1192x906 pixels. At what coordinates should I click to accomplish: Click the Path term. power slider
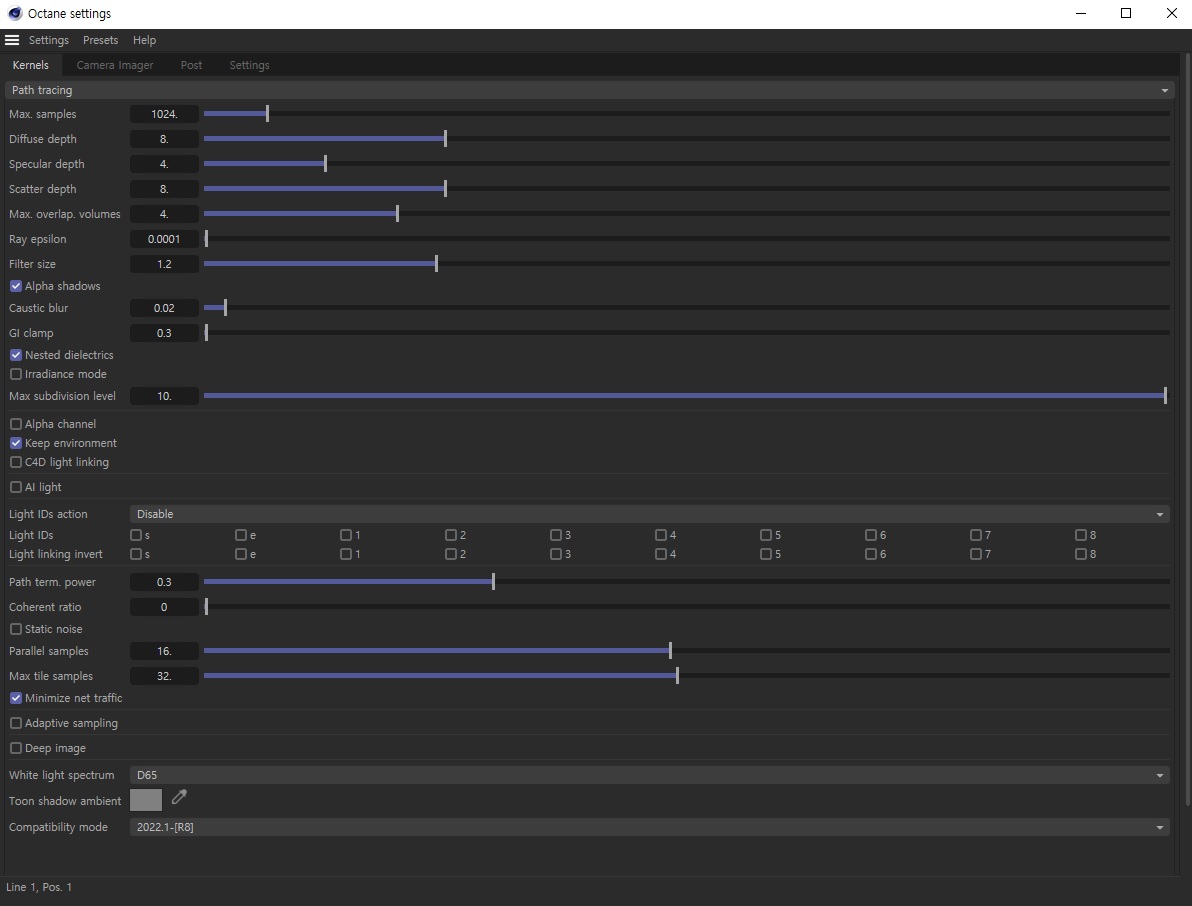click(x=686, y=582)
